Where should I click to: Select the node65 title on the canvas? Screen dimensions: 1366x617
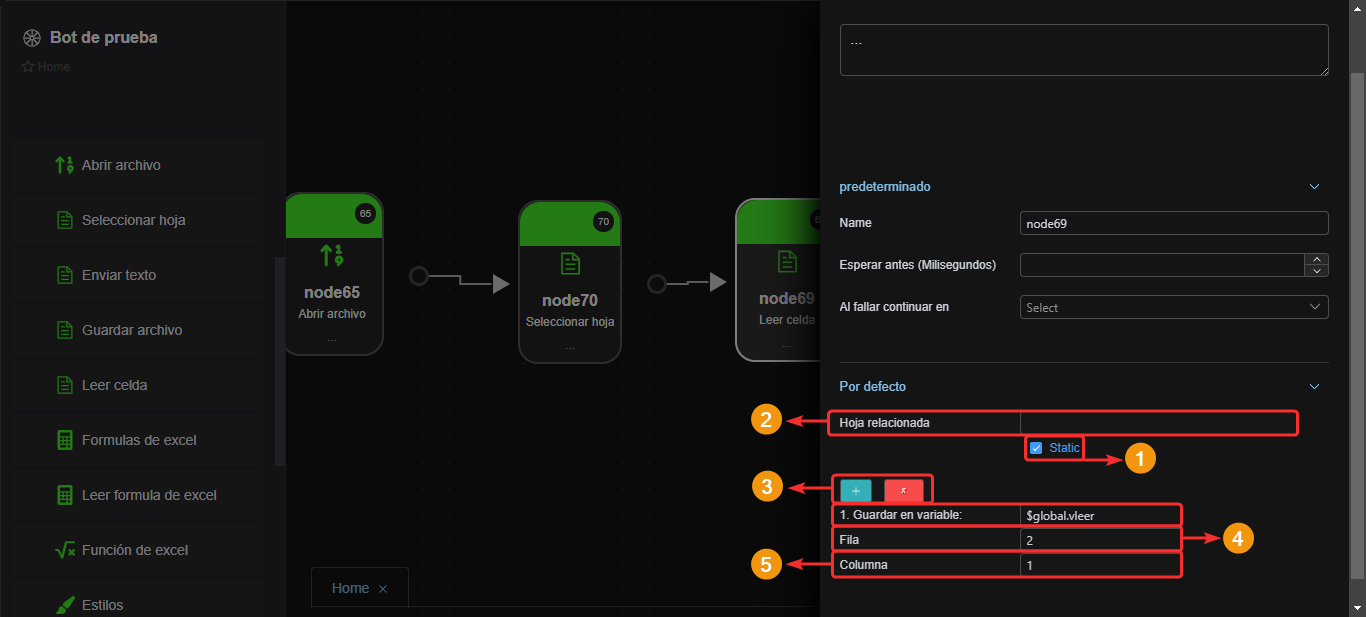[332, 293]
